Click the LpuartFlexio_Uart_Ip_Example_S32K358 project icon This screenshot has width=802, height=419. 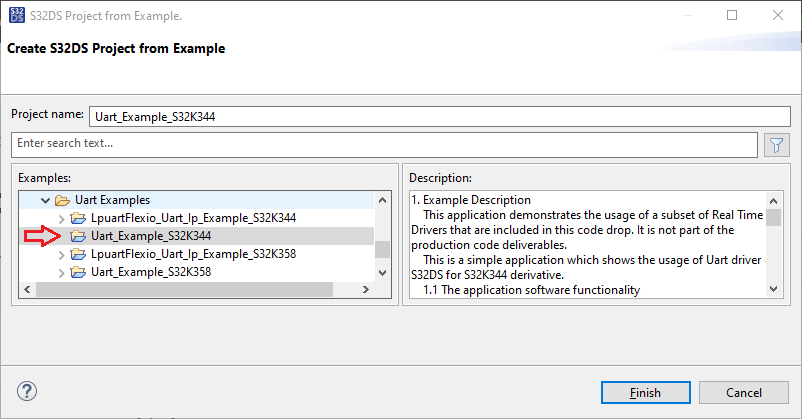(79, 254)
